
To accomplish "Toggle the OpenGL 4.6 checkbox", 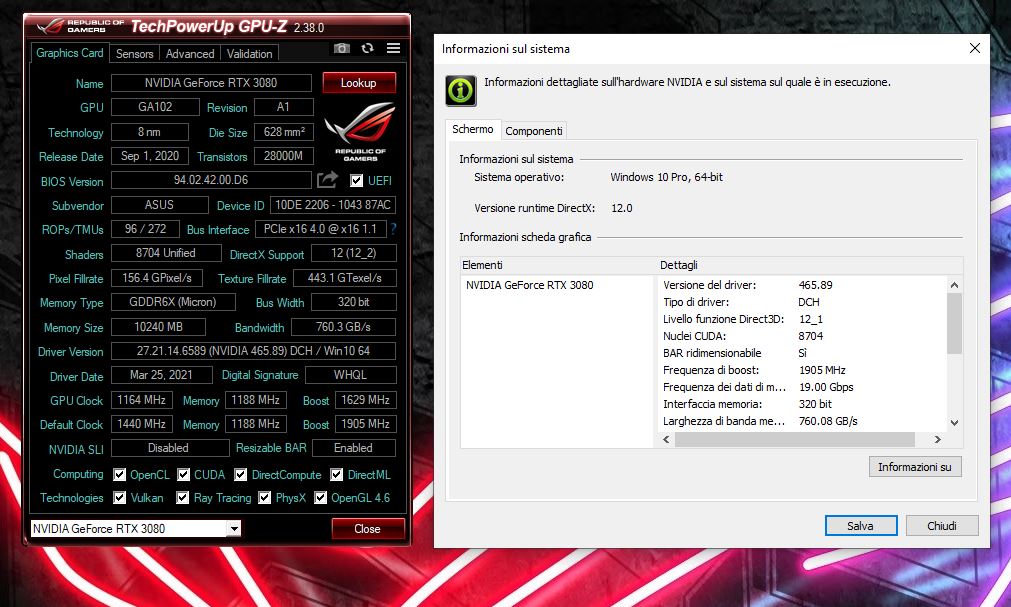I will [320, 497].
